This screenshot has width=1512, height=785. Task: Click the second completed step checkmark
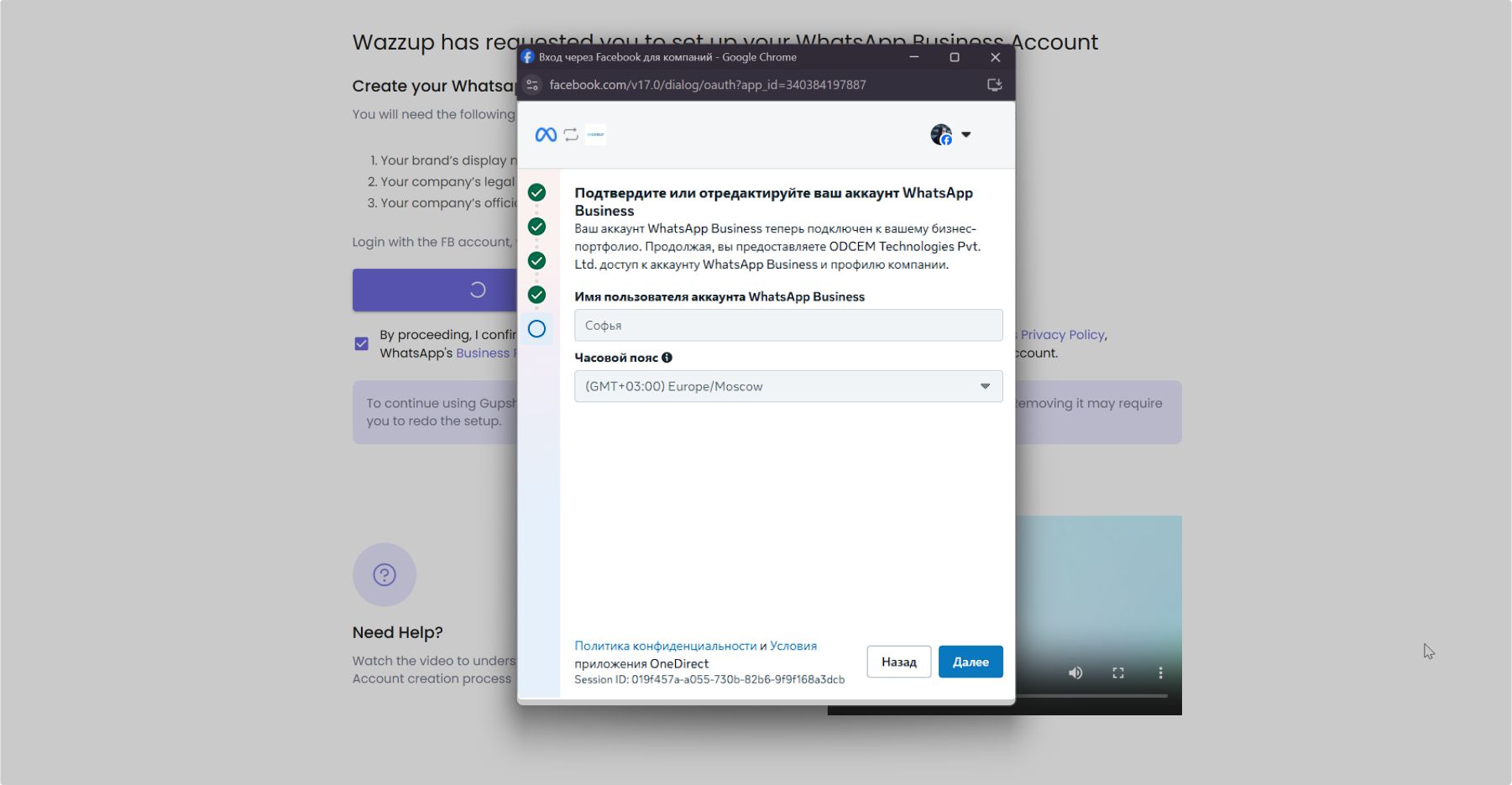pos(536,227)
